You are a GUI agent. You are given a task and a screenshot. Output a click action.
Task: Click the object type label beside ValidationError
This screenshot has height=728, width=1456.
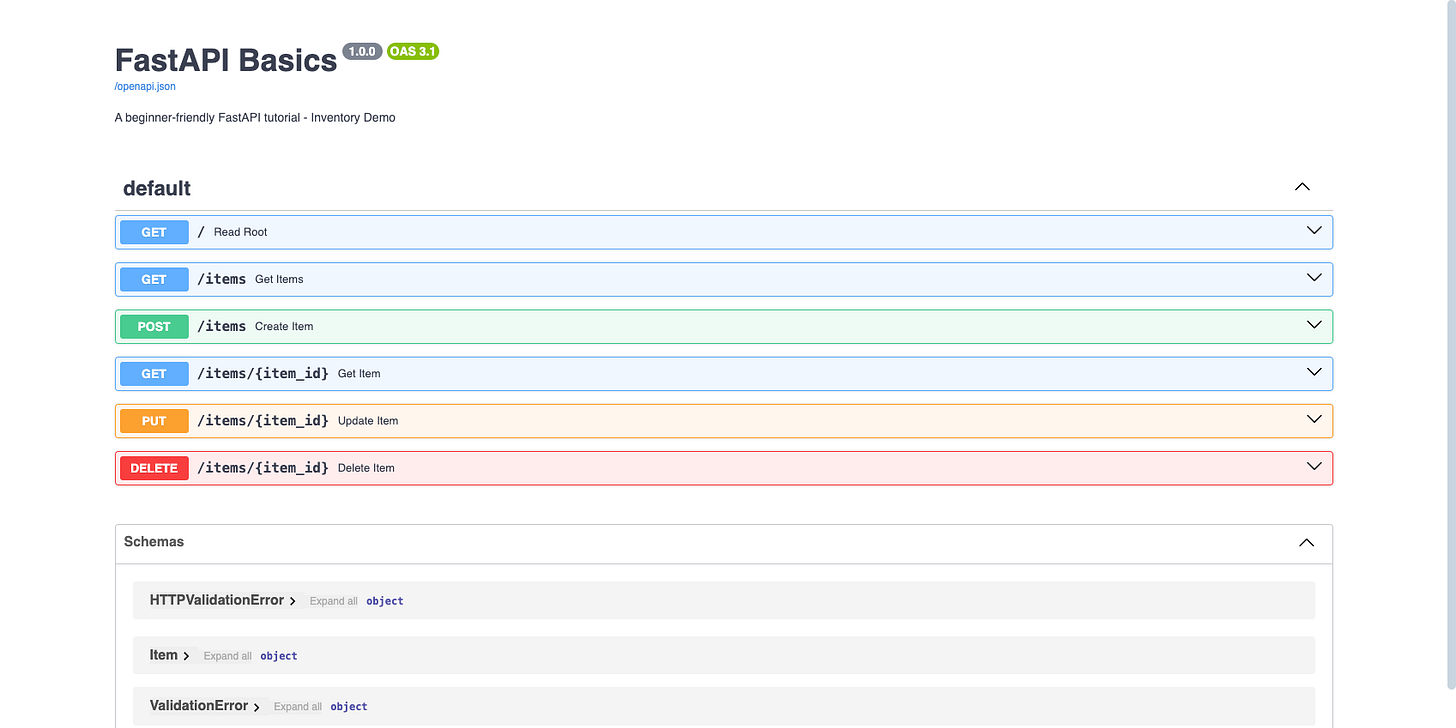click(349, 707)
